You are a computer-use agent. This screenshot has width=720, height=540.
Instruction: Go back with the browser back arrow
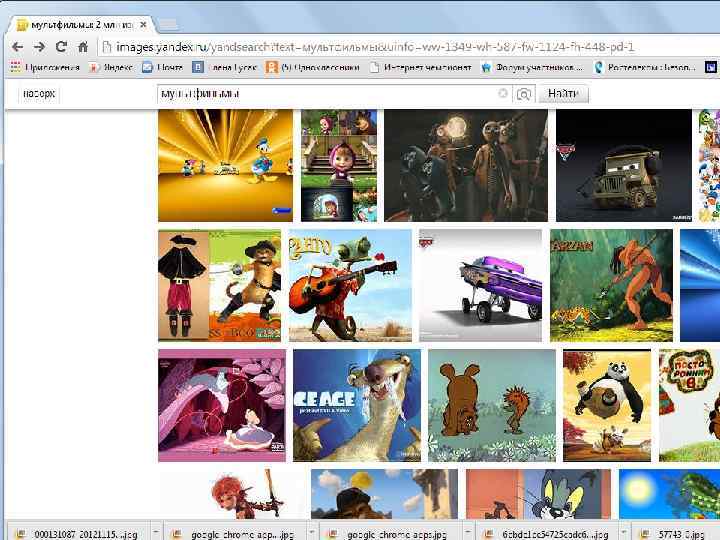tap(17, 47)
